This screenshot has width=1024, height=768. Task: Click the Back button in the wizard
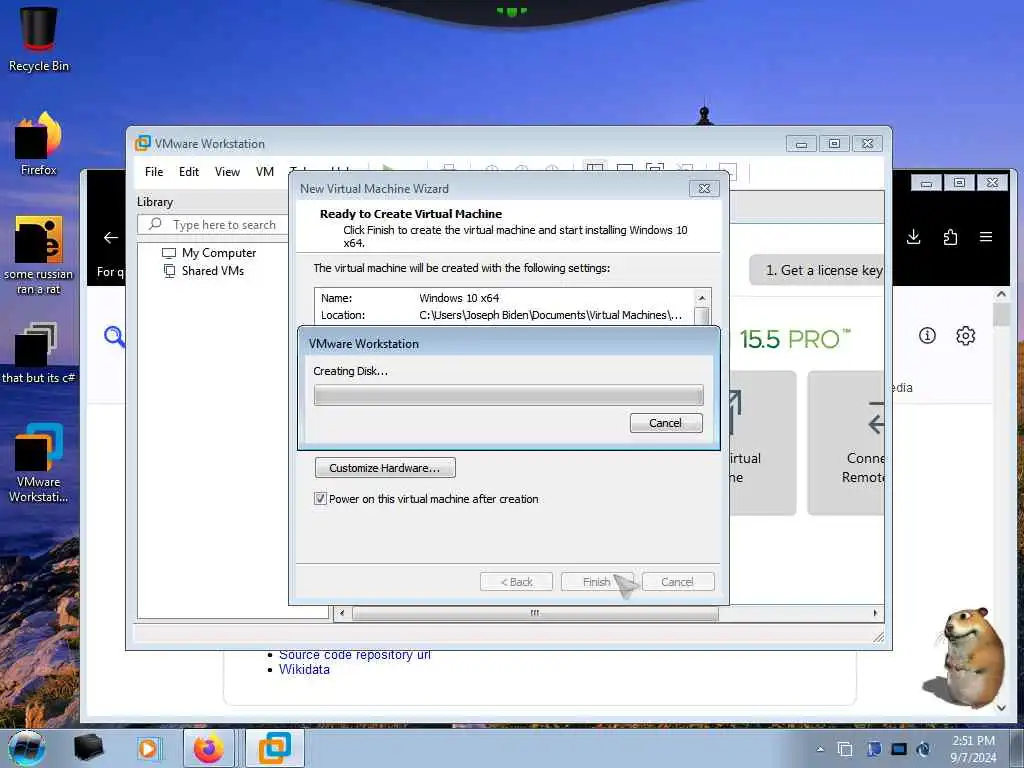click(516, 582)
